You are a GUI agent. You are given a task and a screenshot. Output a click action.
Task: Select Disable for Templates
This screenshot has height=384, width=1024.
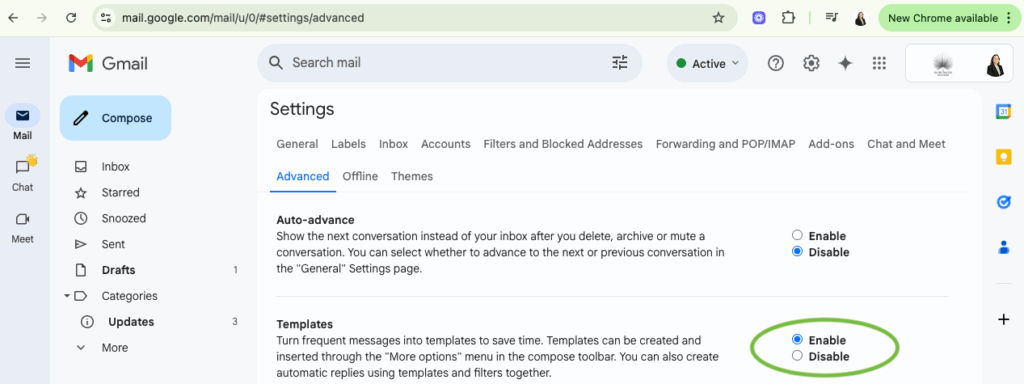[x=797, y=356]
